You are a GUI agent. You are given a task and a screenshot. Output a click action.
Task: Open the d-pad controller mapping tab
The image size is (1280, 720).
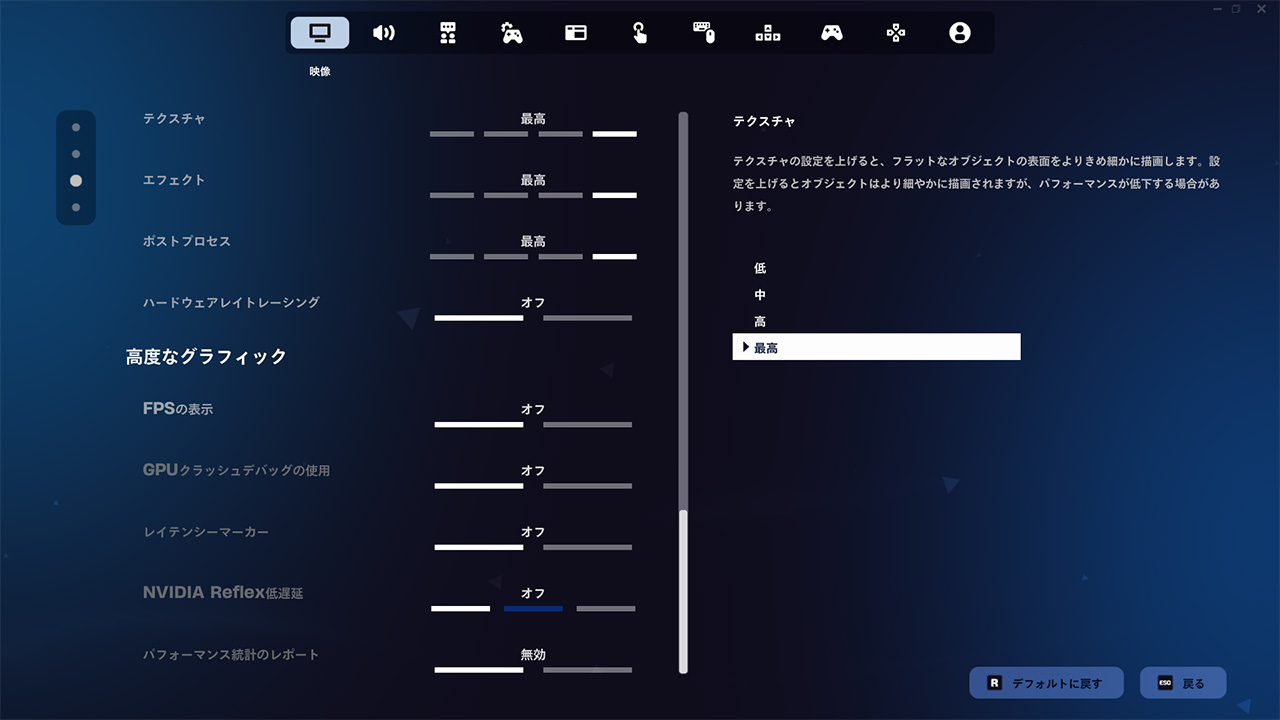(x=895, y=33)
